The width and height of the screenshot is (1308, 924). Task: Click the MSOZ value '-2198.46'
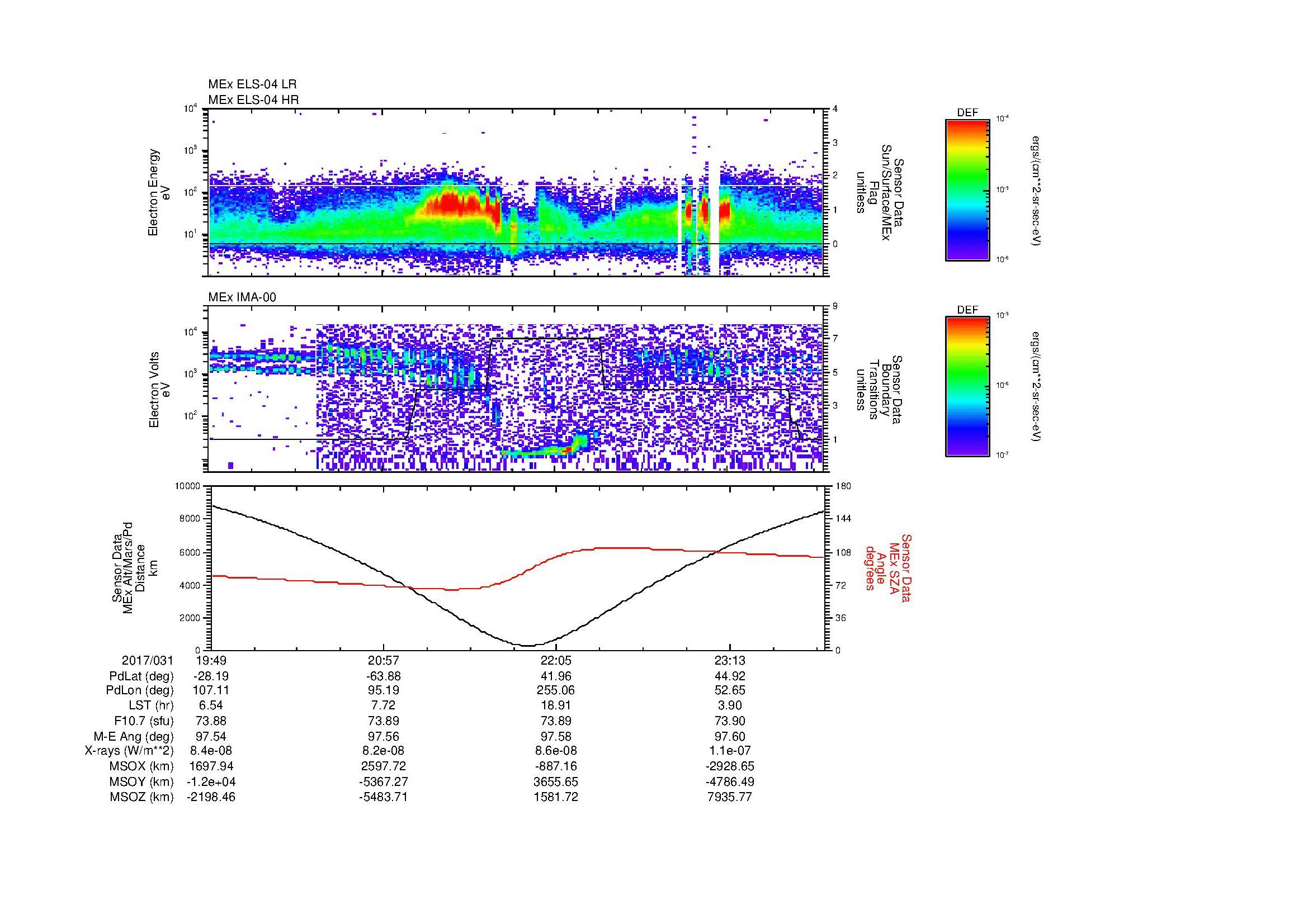(x=211, y=797)
